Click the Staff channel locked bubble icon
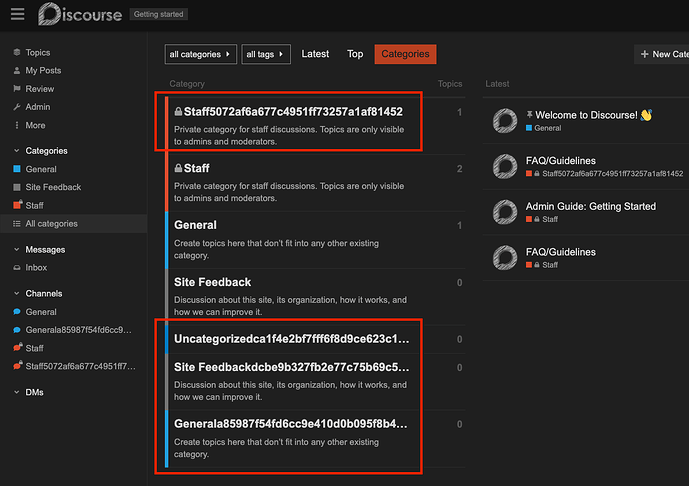The height and width of the screenshot is (486, 689). 17,348
